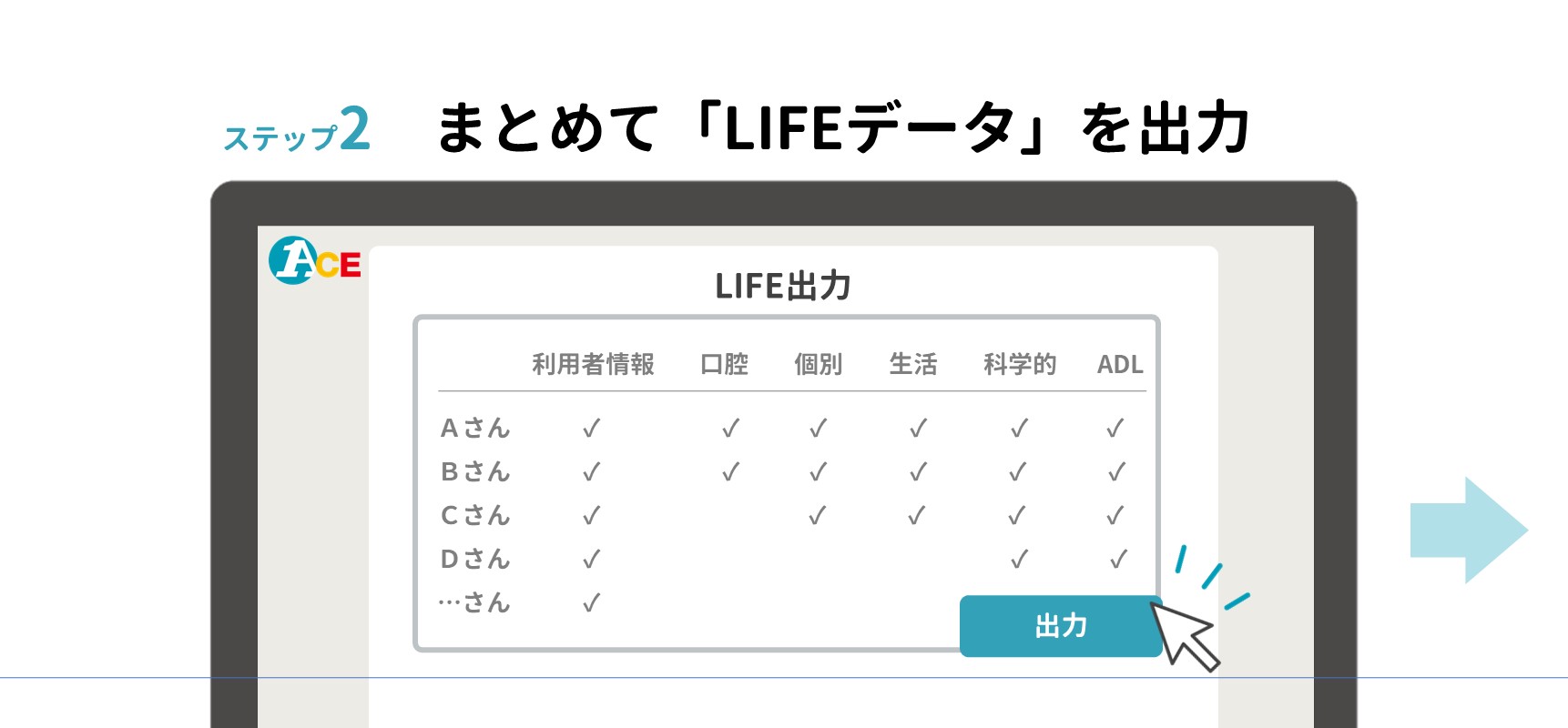Toggle …さん 利用者情報 checkmark
Viewport: 1568px width, 728px height.
(592, 602)
